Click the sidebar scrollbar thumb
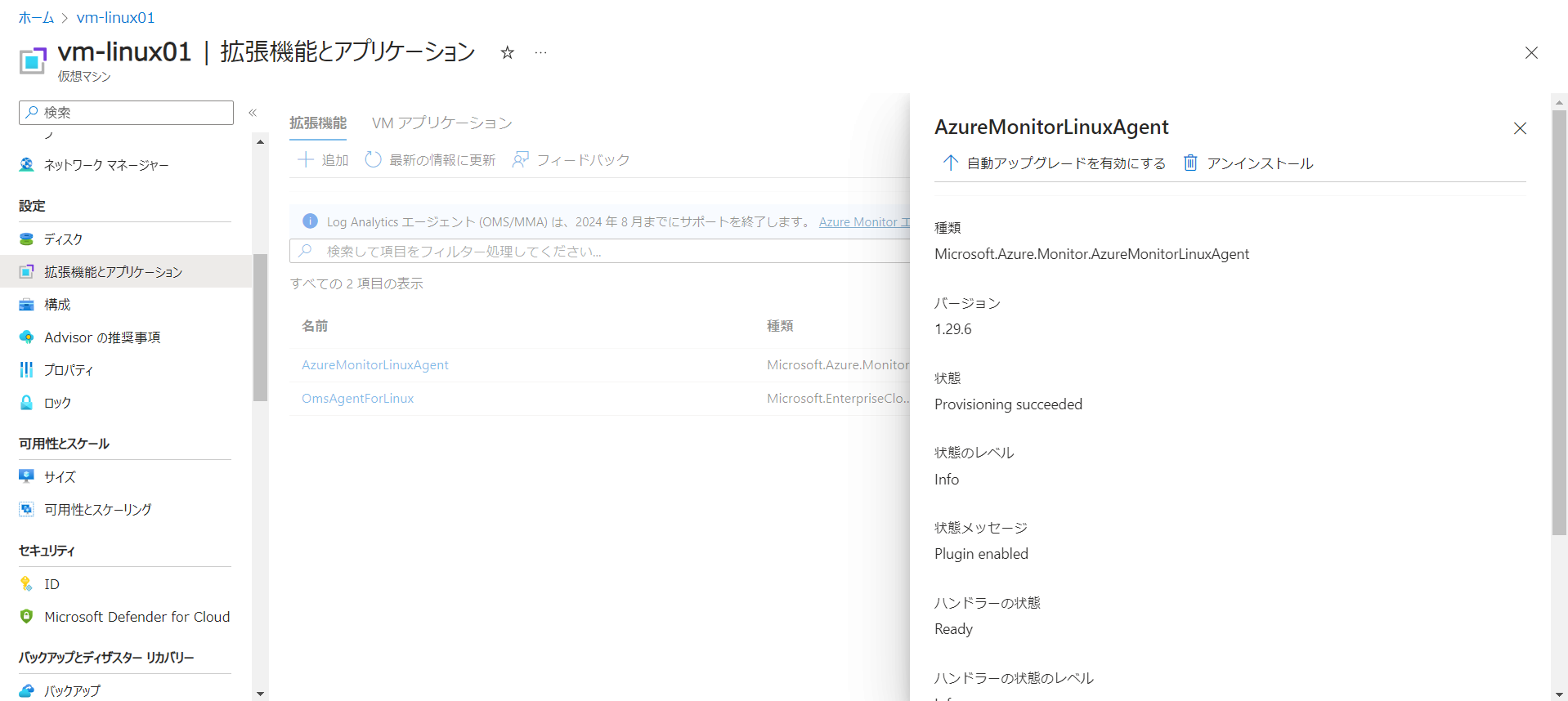This screenshot has height=701, width=1568. pyautogui.click(x=260, y=328)
